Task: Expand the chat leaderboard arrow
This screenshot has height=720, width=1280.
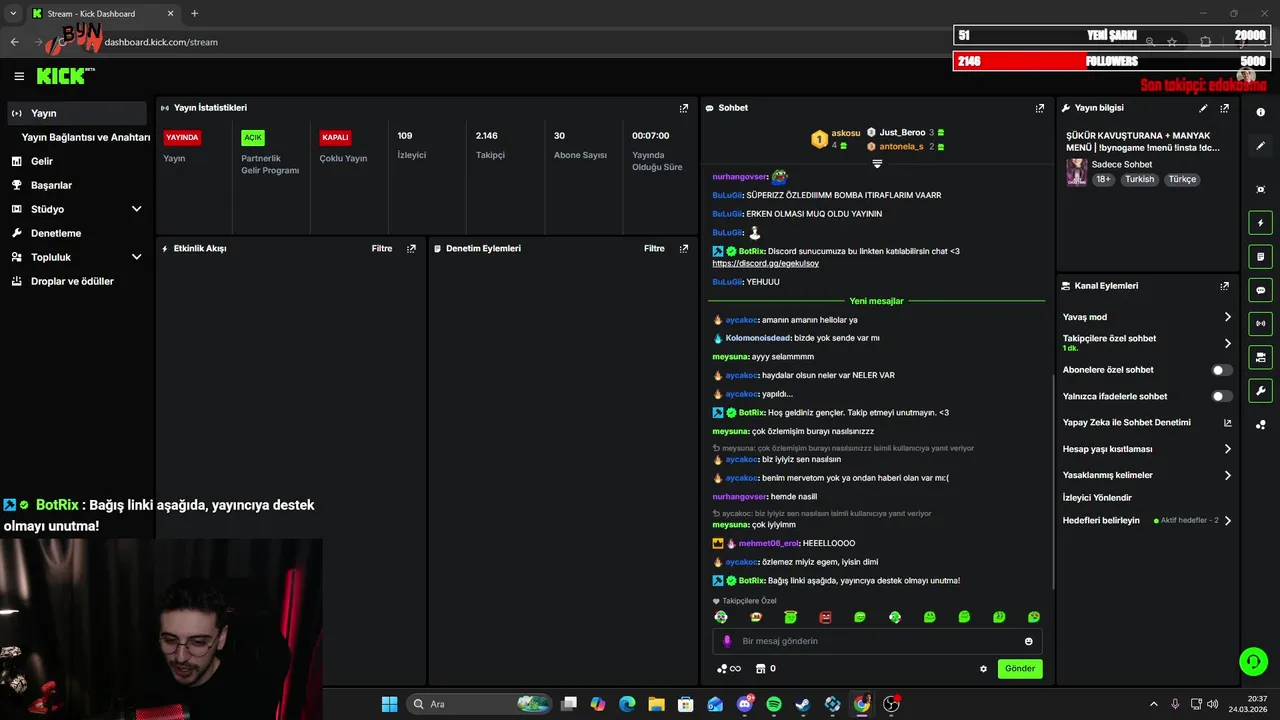Action: tap(877, 163)
